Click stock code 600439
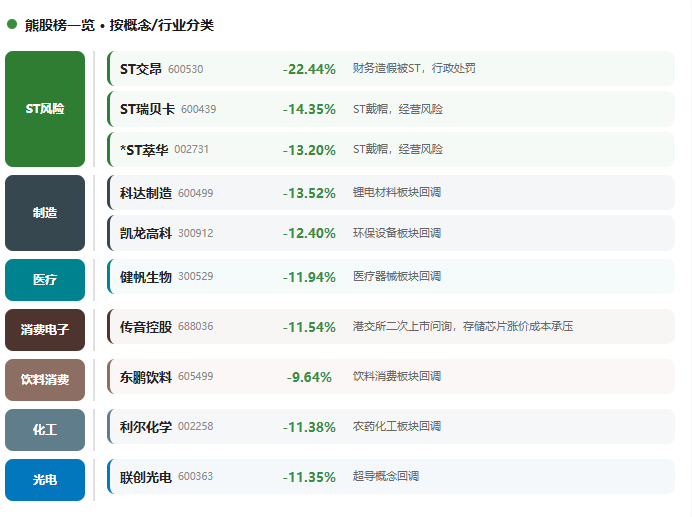This screenshot has width=692, height=517. (x=199, y=109)
